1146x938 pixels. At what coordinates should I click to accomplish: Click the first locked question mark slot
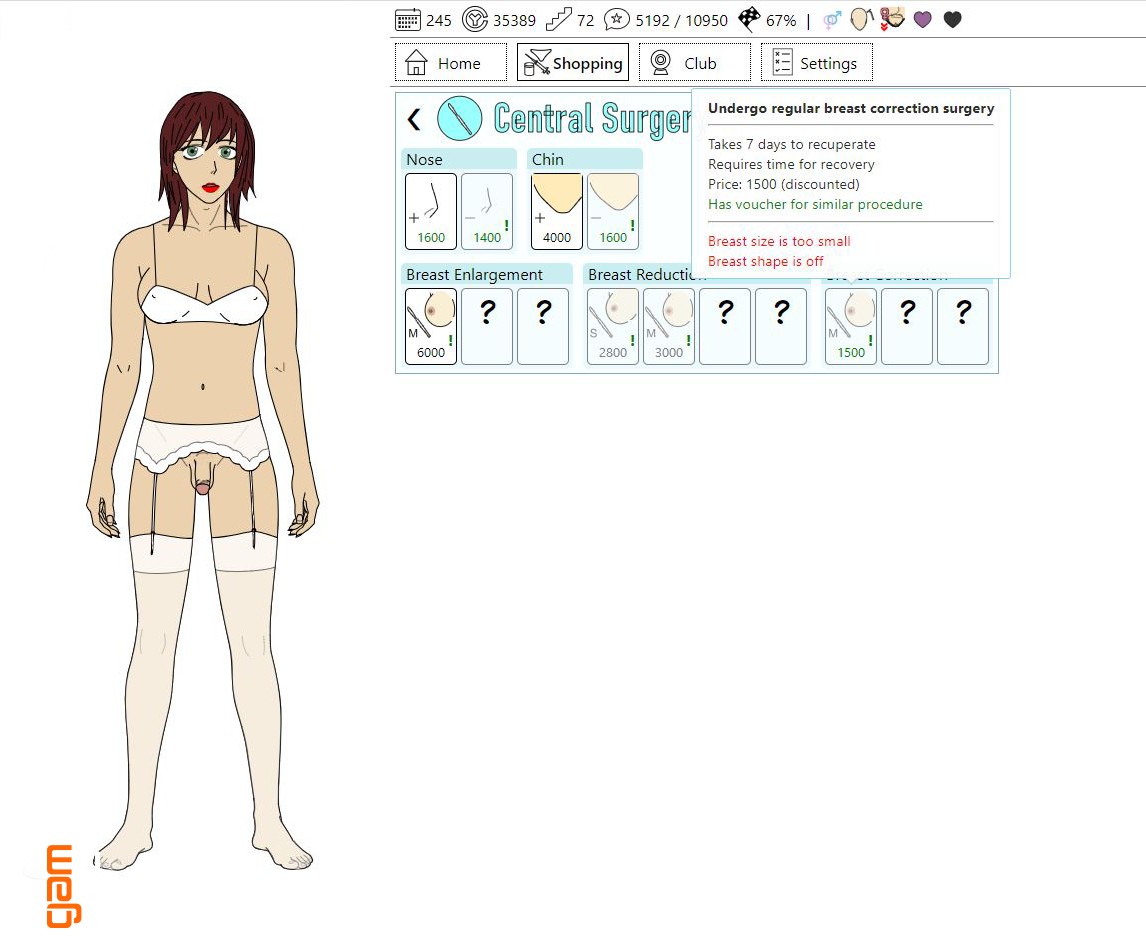pyautogui.click(x=487, y=326)
